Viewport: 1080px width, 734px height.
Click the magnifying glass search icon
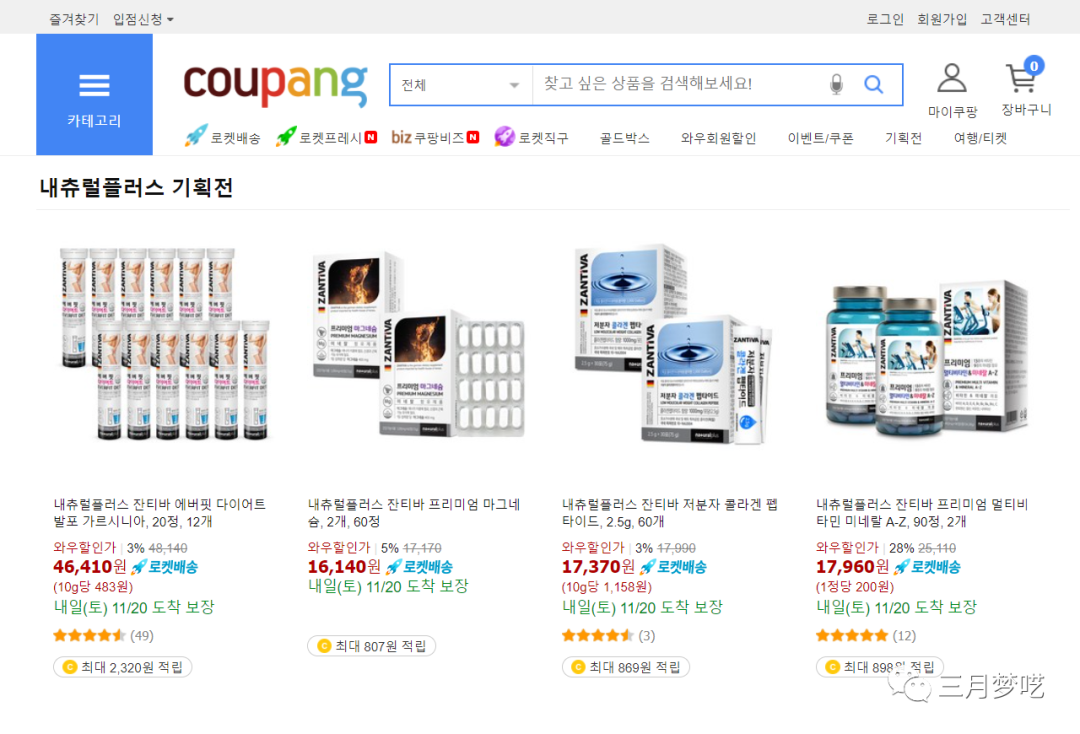tap(873, 84)
